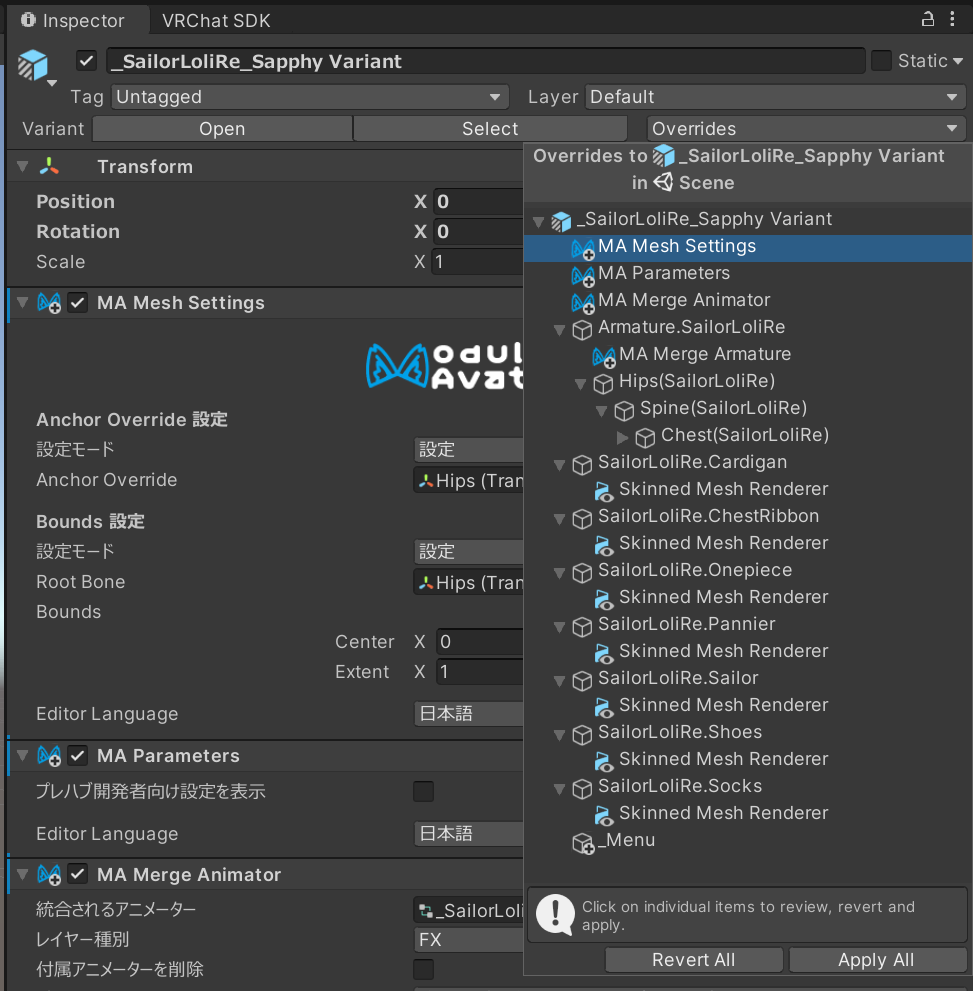The width and height of the screenshot is (973, 991).
Task: Click Skinned Mesh Renderer icon under Shoes
Action: pos(603,761)
